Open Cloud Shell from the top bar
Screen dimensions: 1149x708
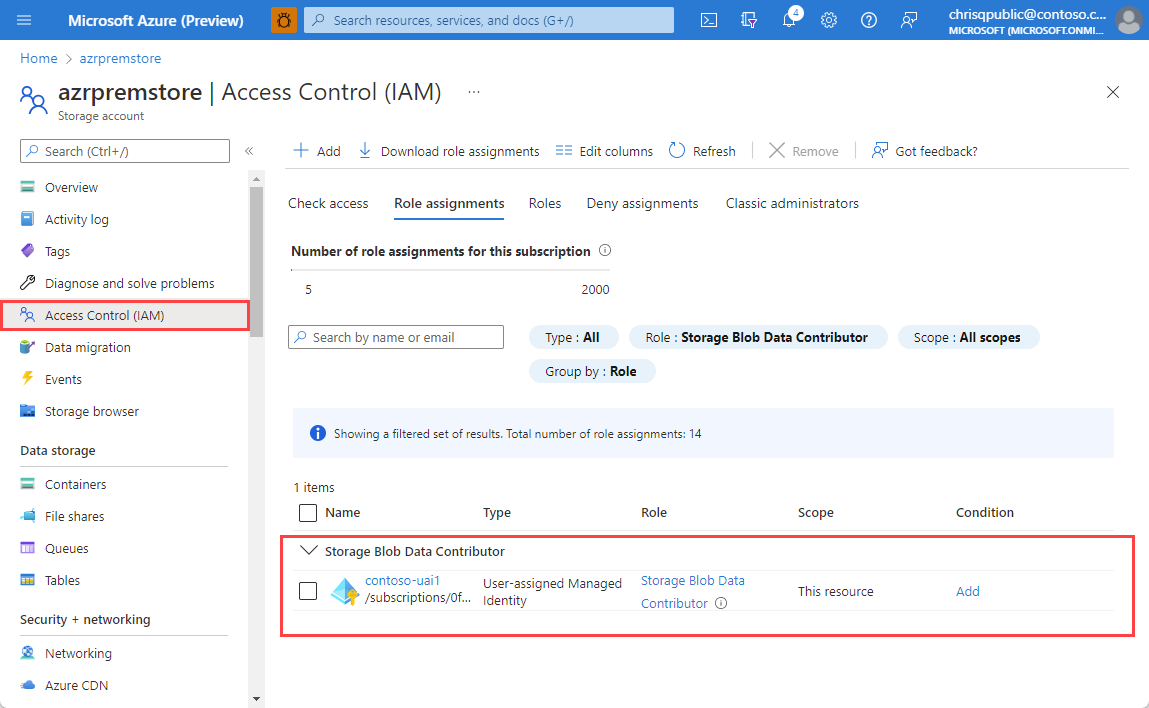pyautogui.click(x=709, y=20)
